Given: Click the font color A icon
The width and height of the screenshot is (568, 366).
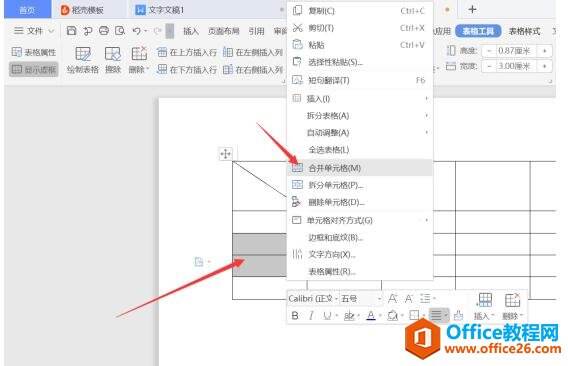Looking at the screenshot, I should click(371, 316).
